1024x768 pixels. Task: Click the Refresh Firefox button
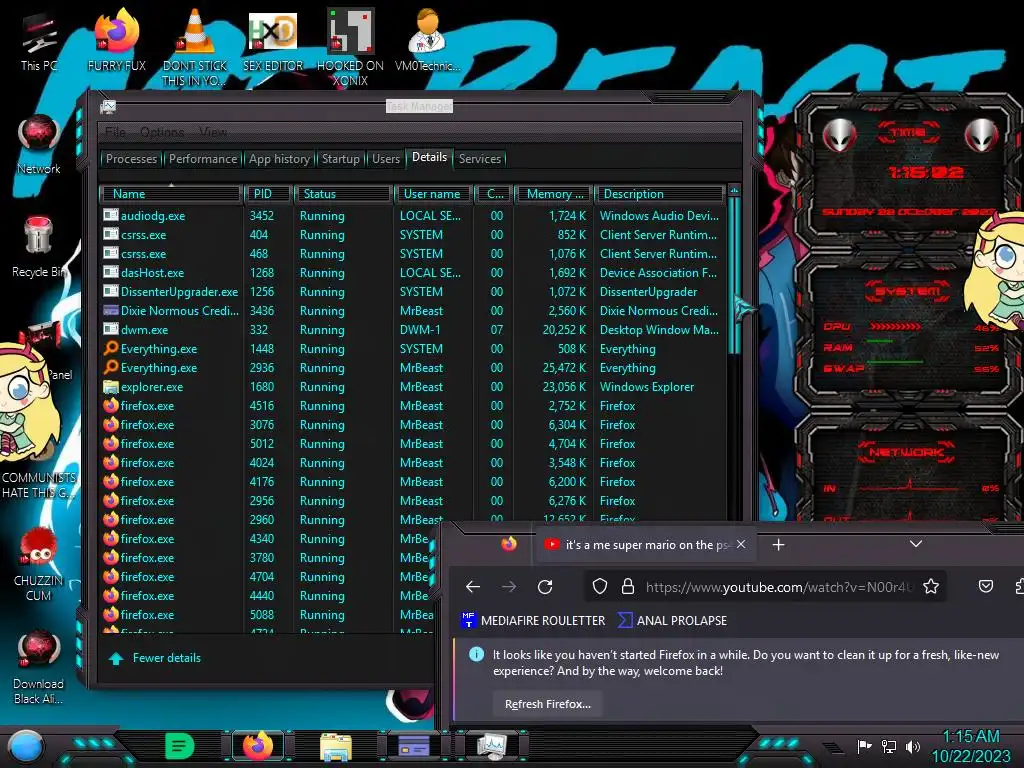pyautogui.click(x=547, y=704)
